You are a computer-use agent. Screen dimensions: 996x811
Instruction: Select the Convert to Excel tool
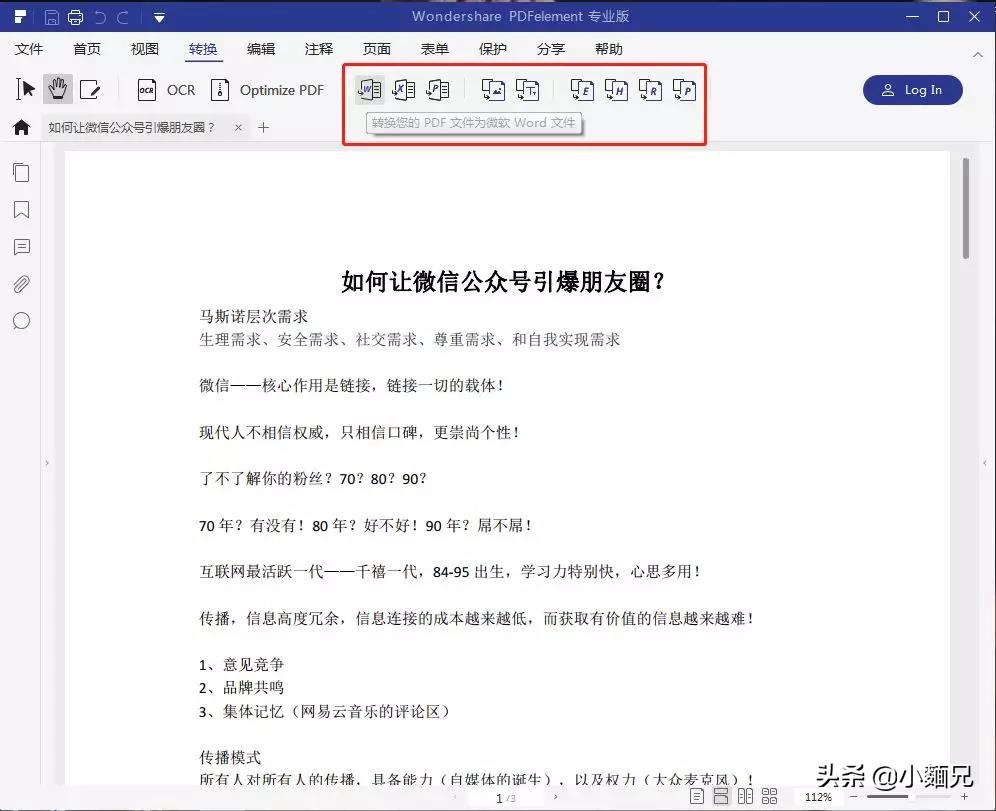(x=403, y=89)
